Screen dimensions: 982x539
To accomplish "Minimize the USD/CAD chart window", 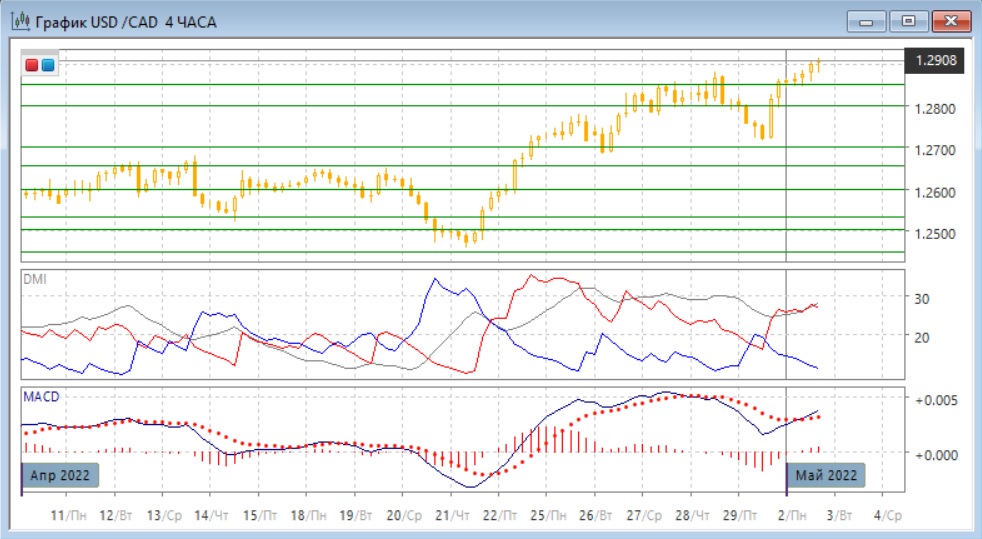I will [865, 21].
